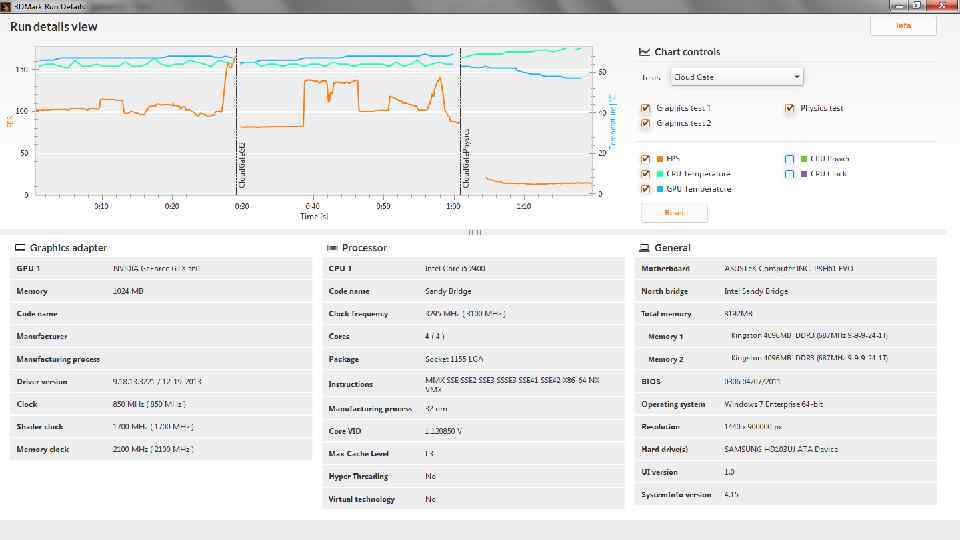The height and width of the screenshot is (540, 960).
Task: Click the Memory 1 Kingston DDR3 value
Action: coord(809,336)
